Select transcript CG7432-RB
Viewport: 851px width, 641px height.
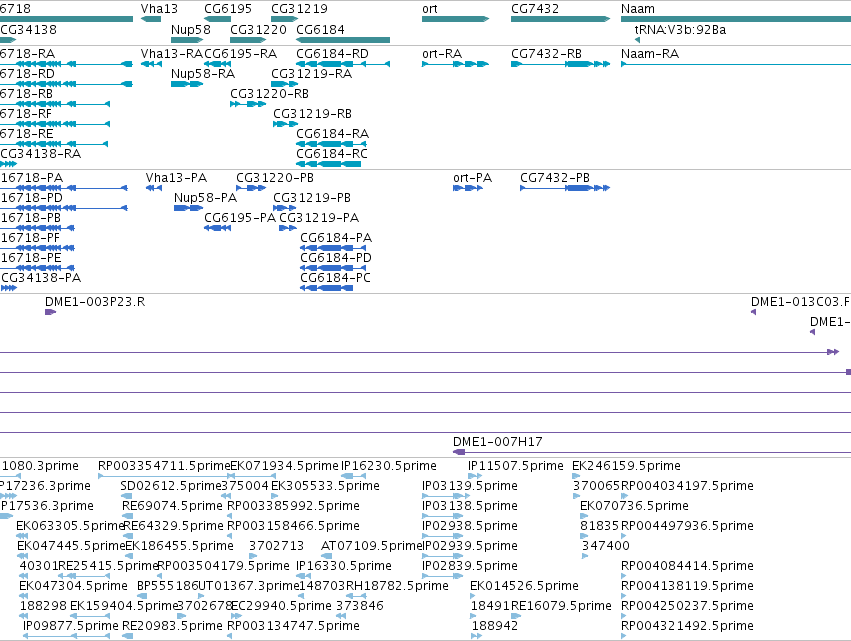(x=561, y=64)
